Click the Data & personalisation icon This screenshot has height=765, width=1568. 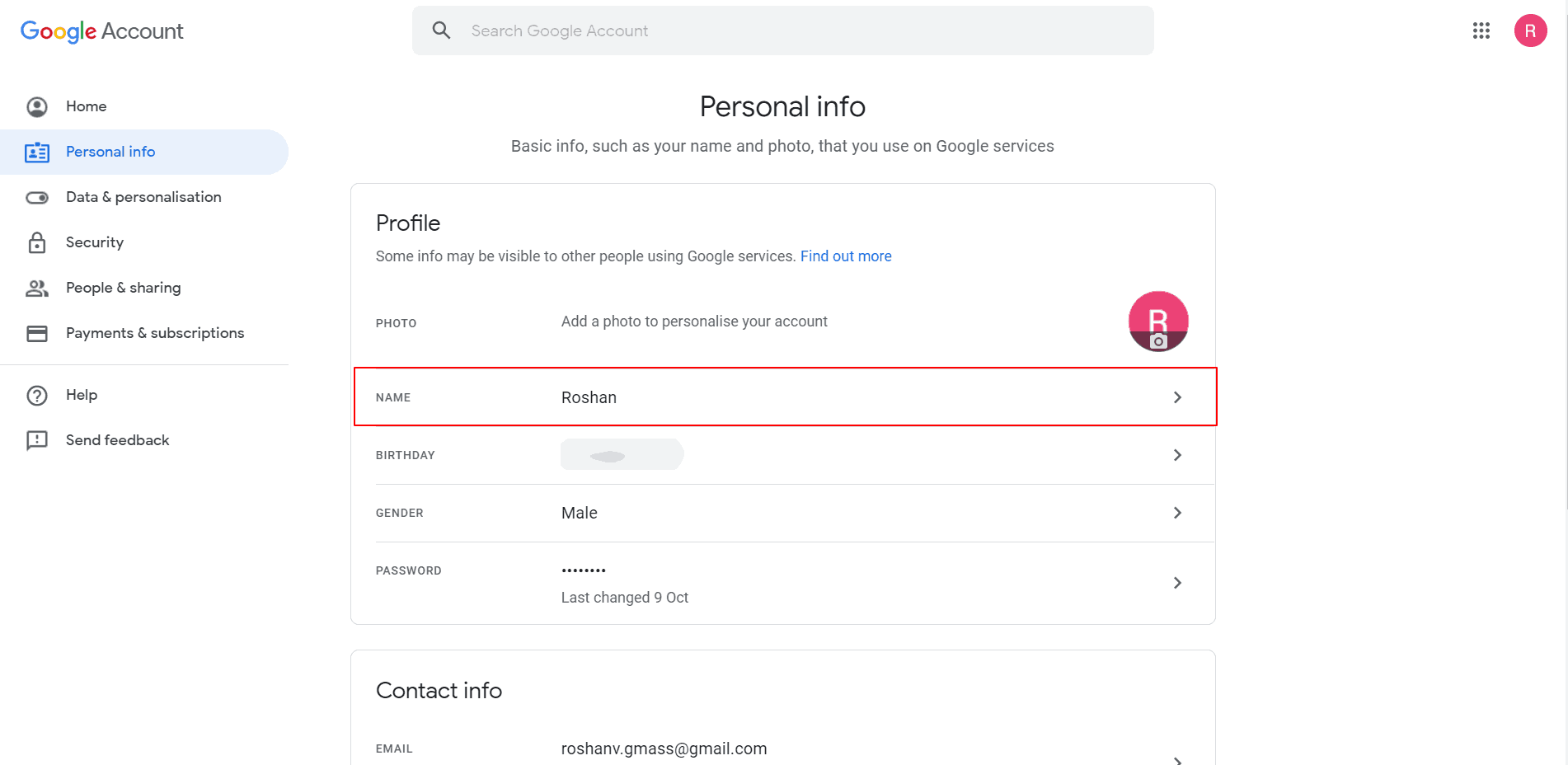tap(37, 197)
